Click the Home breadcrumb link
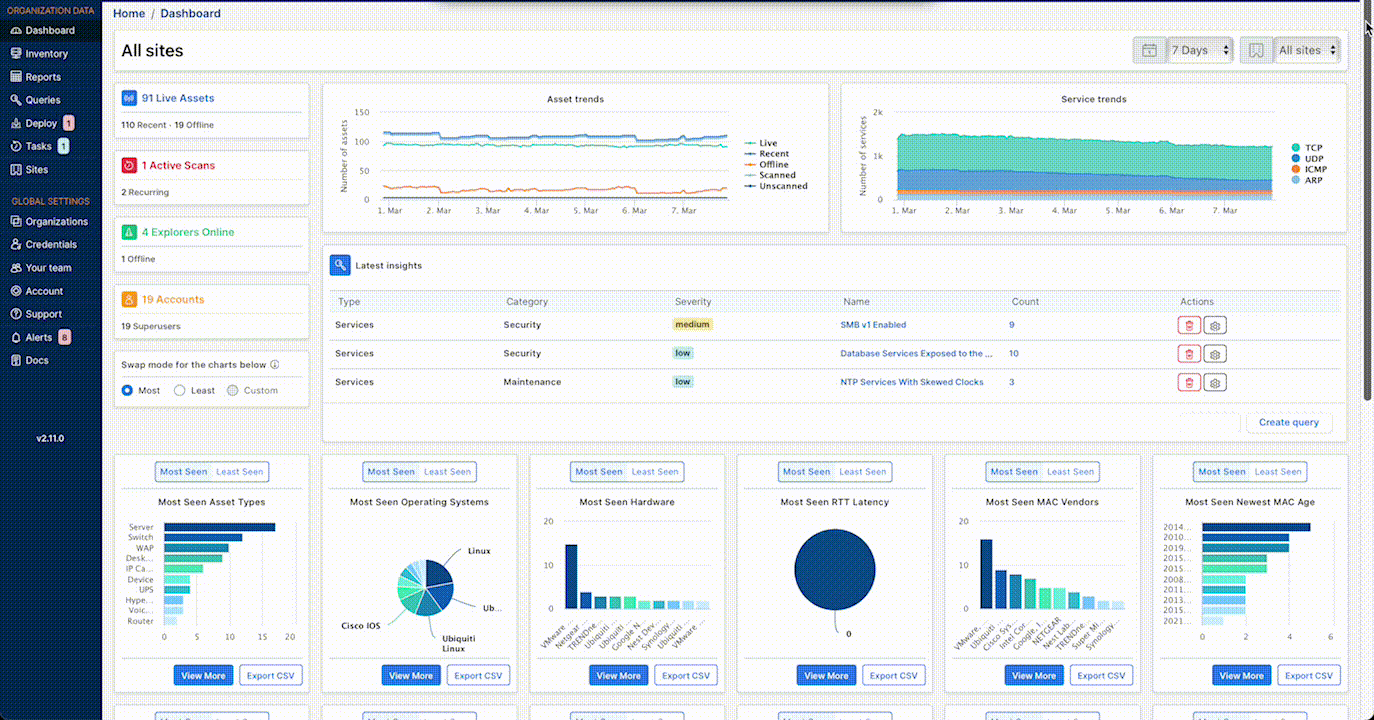This screenshot has width=1374, height=720. tap(129, 14)
